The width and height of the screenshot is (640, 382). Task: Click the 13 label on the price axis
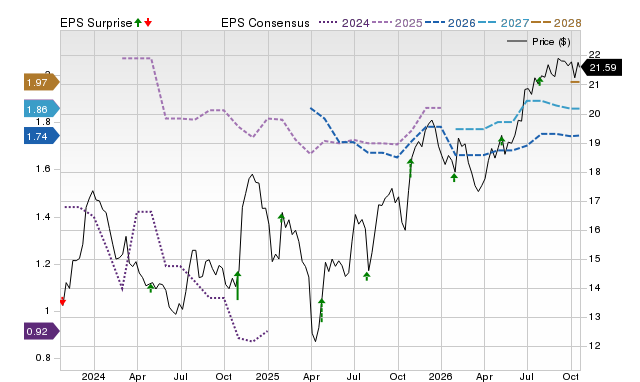tap(594, 317)
